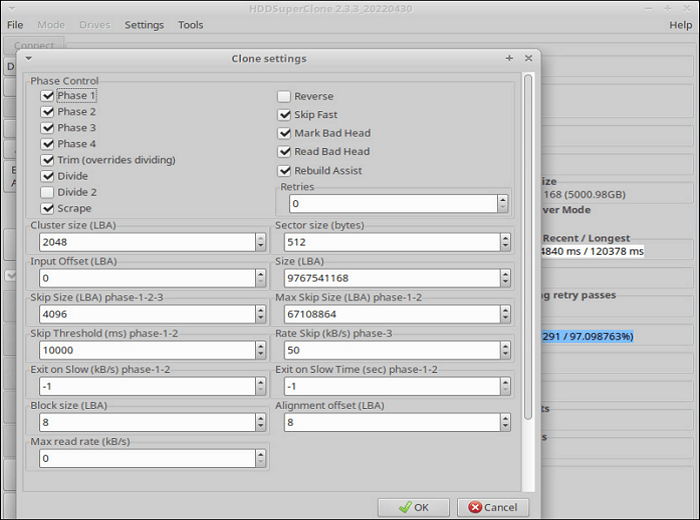Click the Input Offset (LBA) field

pos(140,278)
